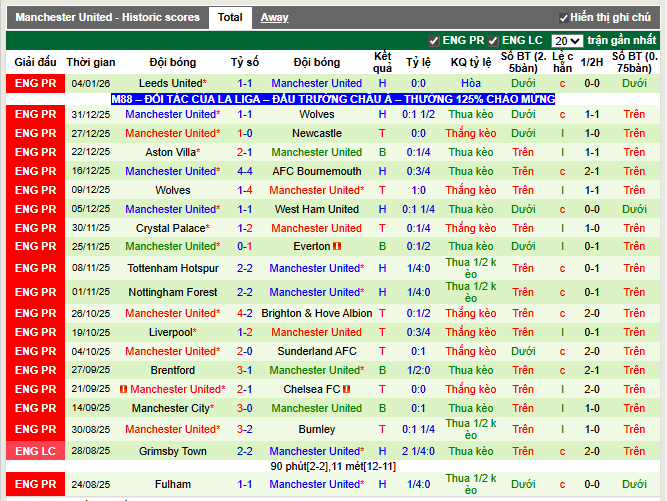Click the date 27/12/25
667x501 pixels.
pyautogui.click(x=91, y=134)
